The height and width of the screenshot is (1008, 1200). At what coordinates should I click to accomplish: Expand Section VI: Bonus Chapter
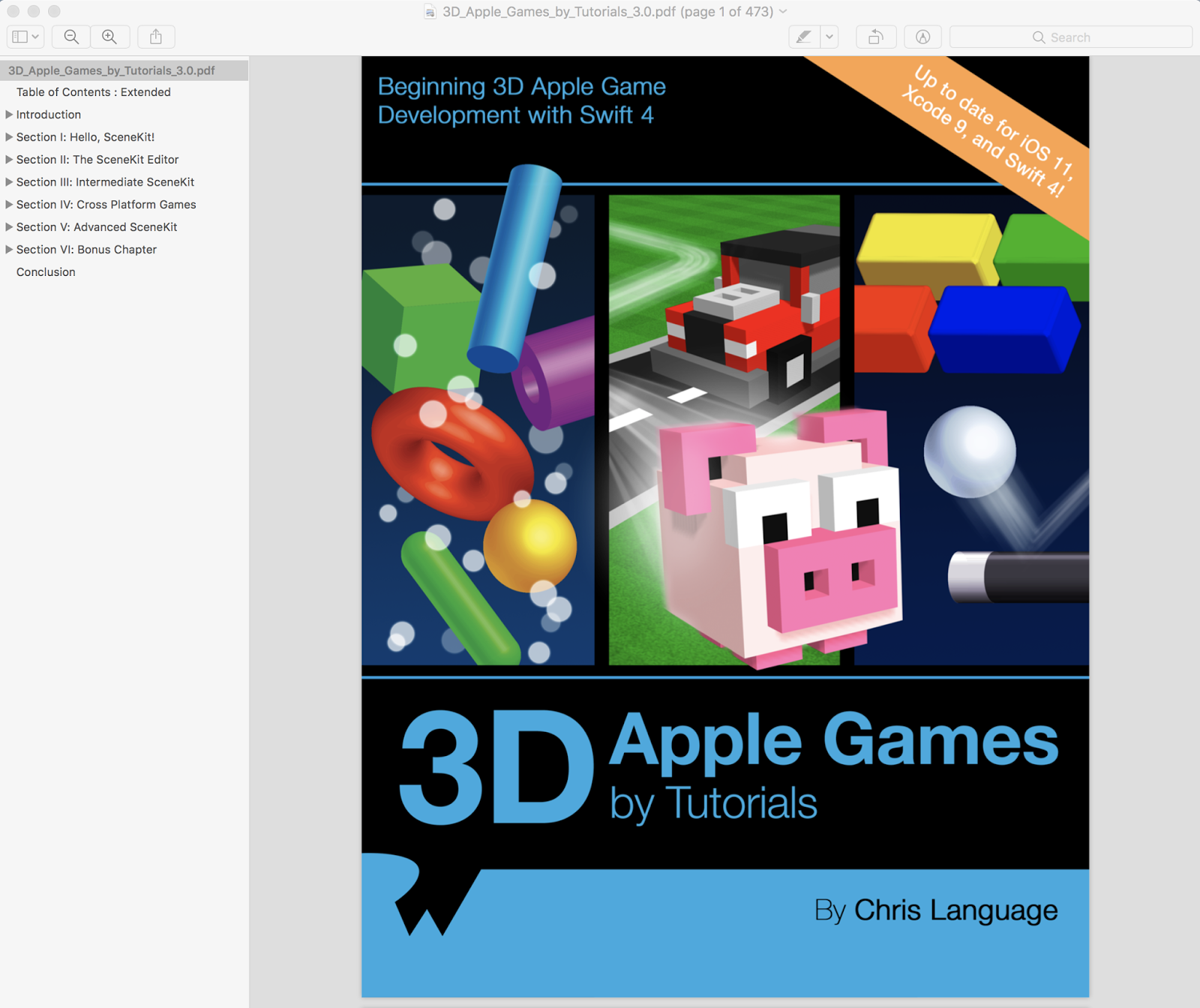tap(9, 249)
